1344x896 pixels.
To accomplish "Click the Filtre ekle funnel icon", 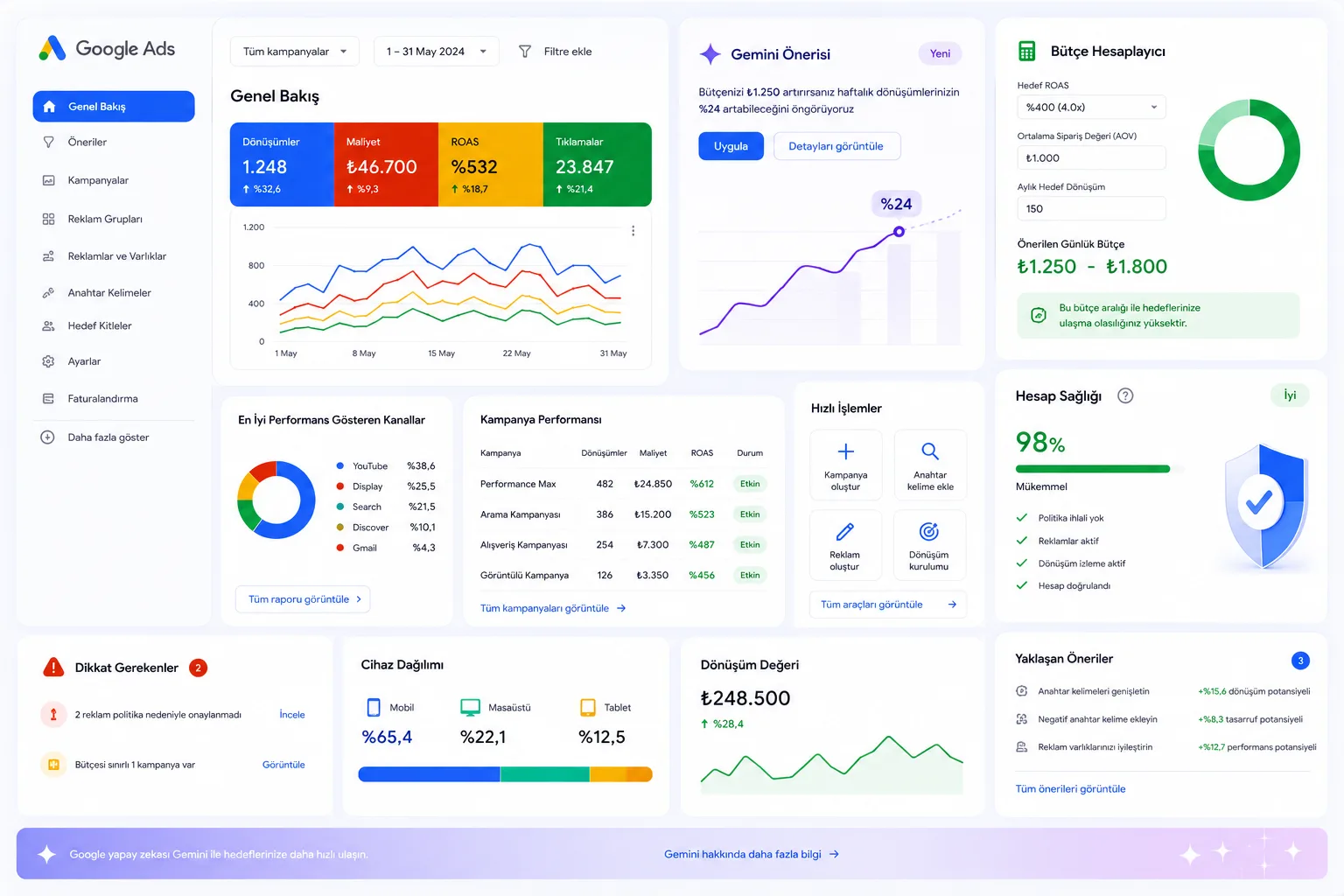I will (x=525, y=52).
